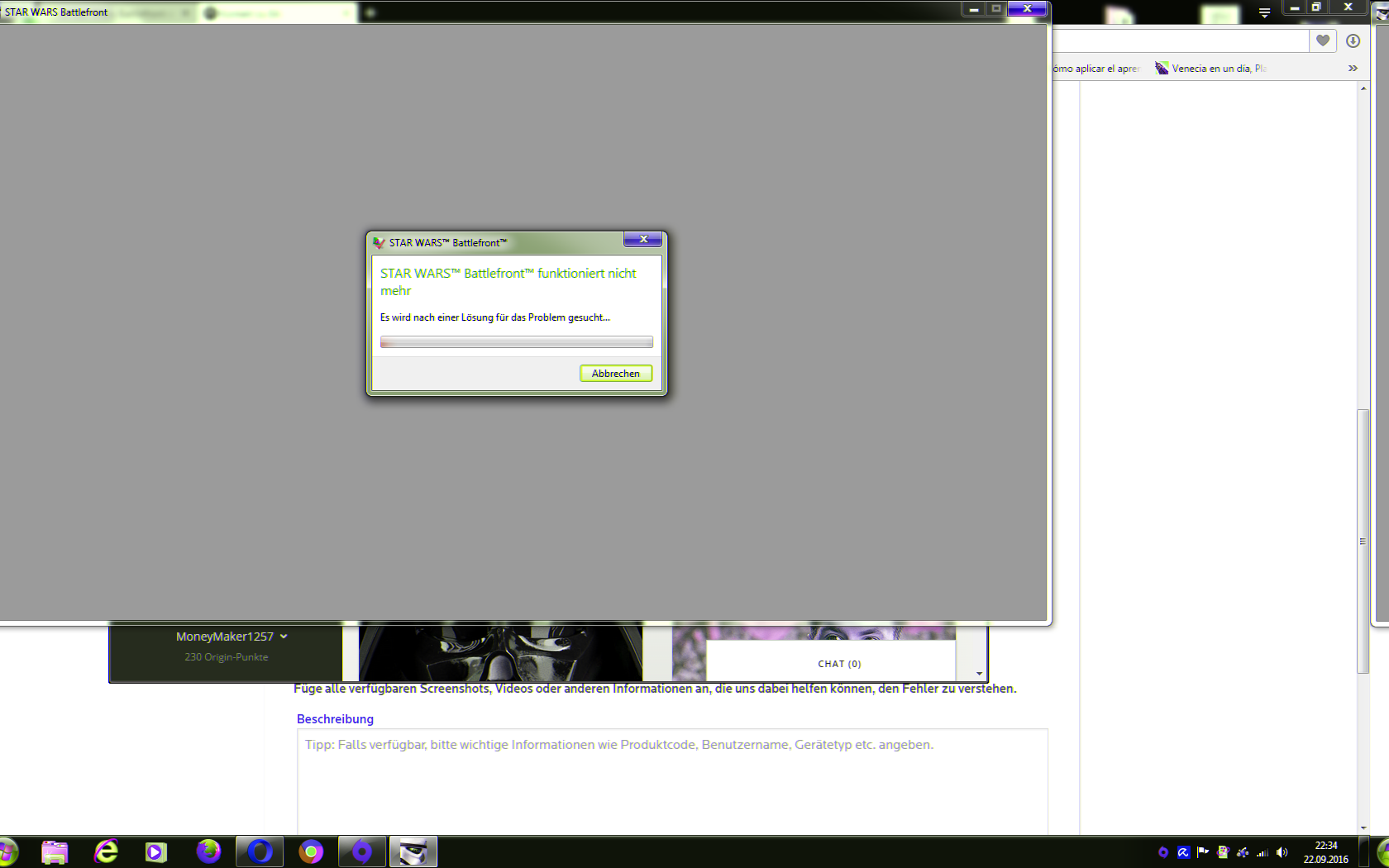Open Windows Media Player from taskbar

tap(155, 851)
